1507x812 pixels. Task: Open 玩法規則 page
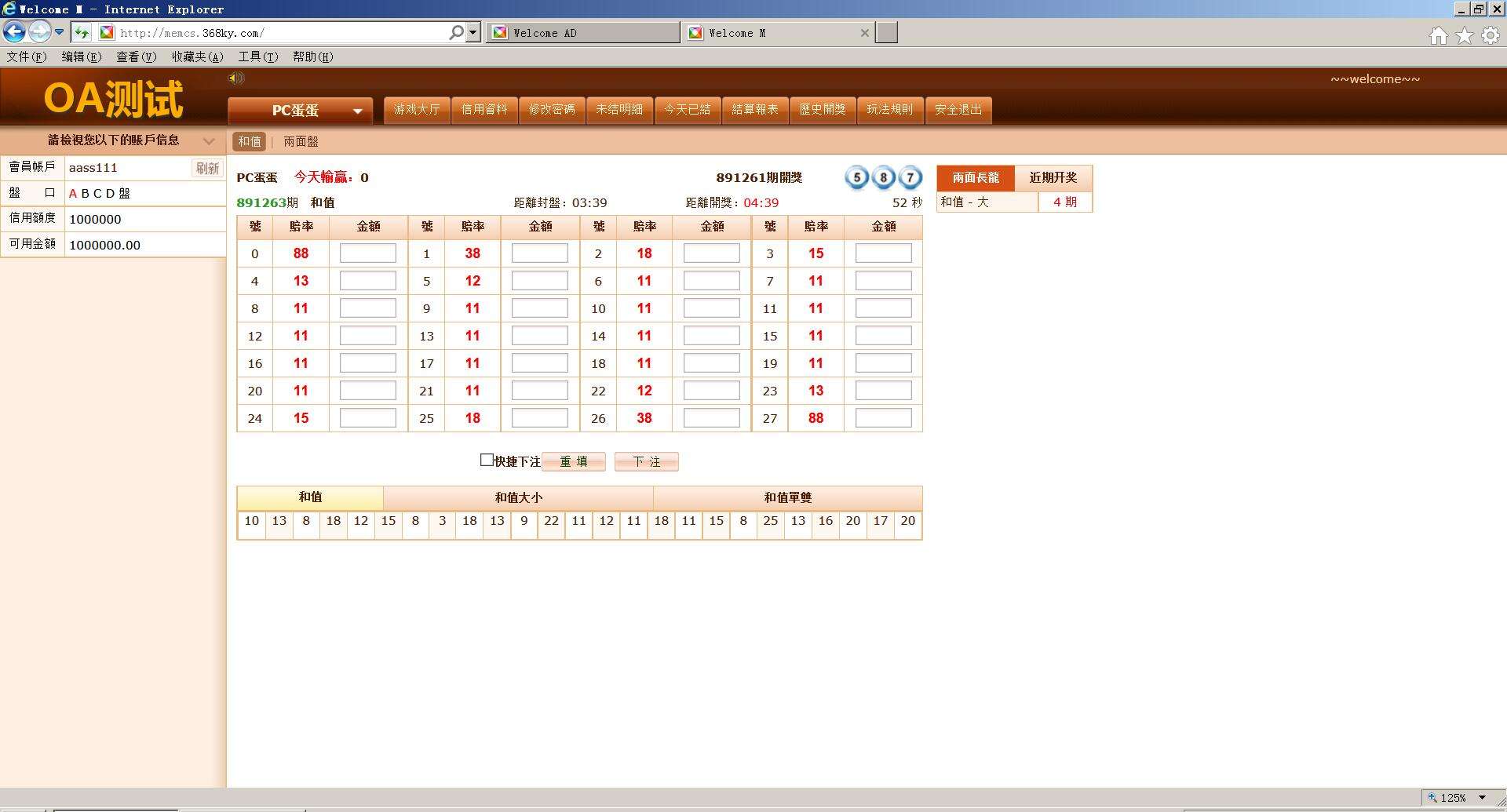pos(890,110)
